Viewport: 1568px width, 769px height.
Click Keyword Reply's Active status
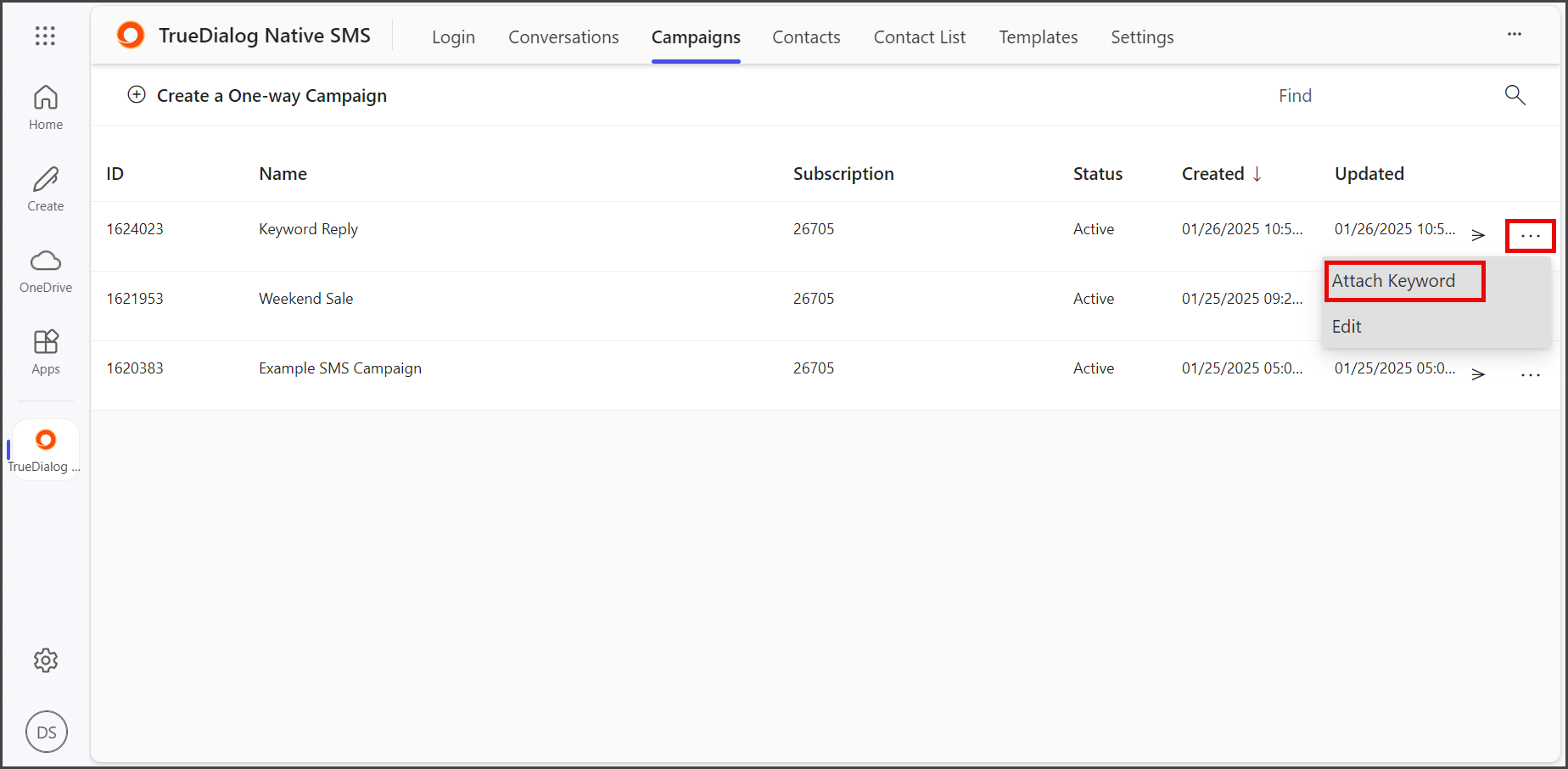(x=1094, y=229)
